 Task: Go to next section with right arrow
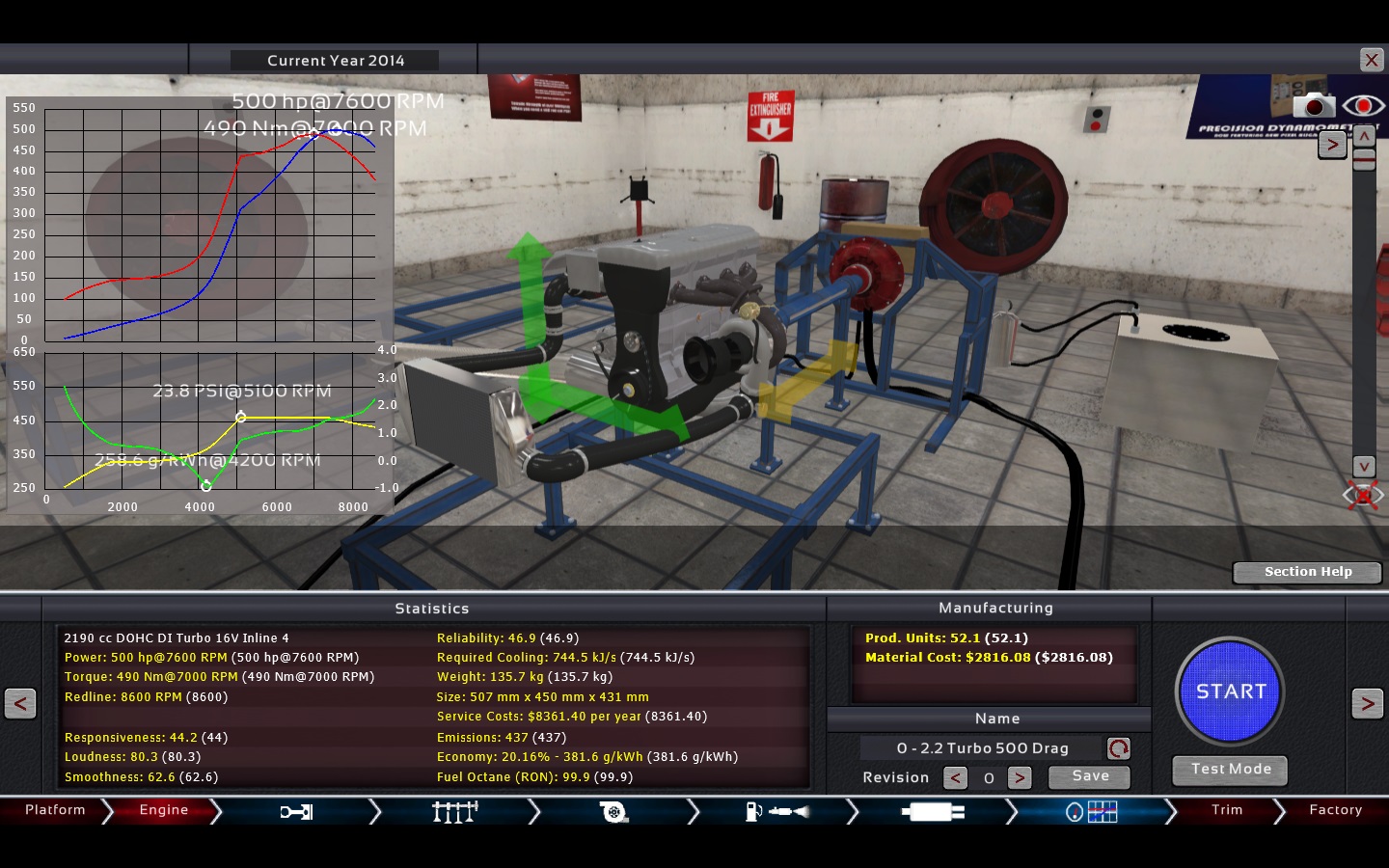click(x=1367, y=703)
